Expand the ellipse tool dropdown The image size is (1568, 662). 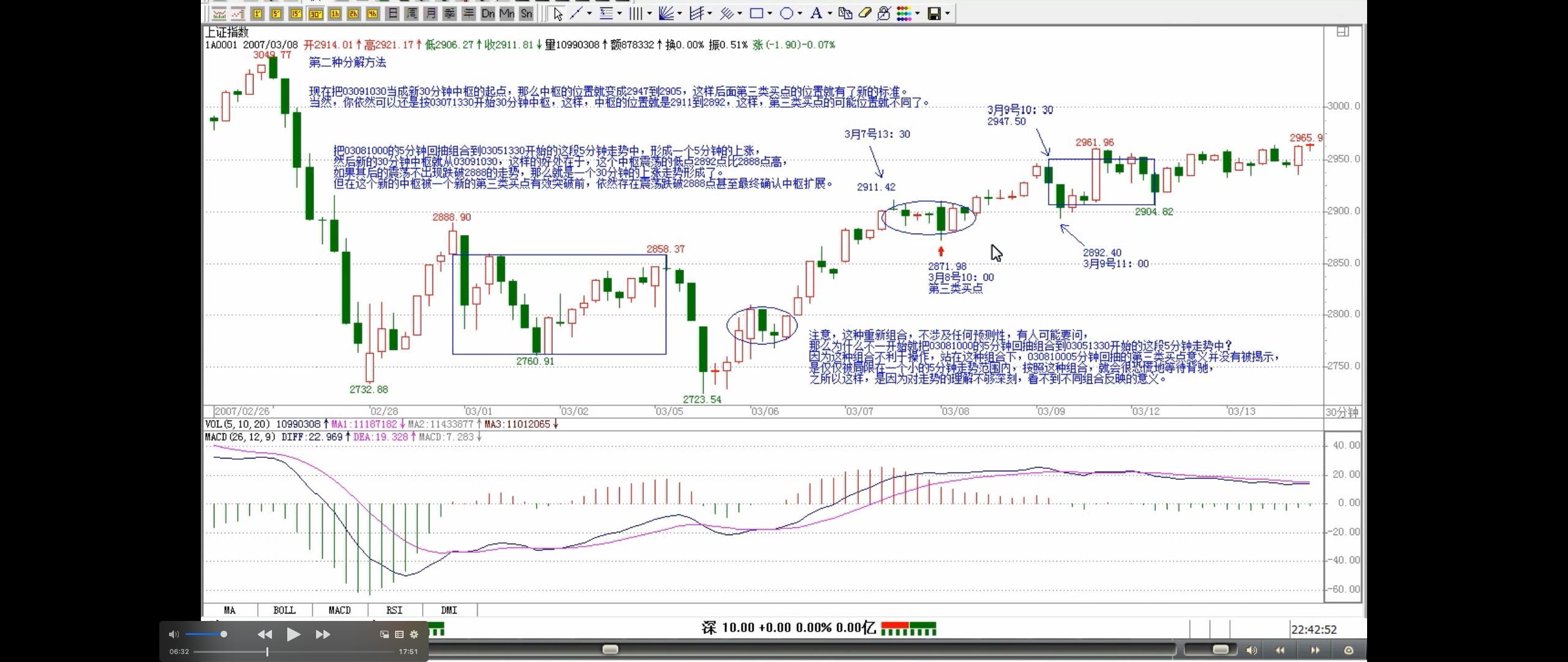800,13
